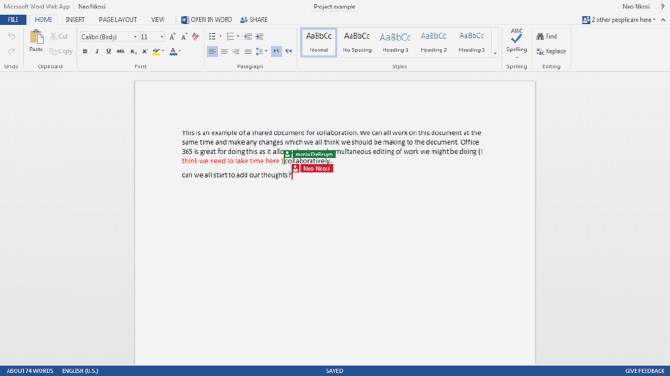Apply numbered list

(230, 37)
